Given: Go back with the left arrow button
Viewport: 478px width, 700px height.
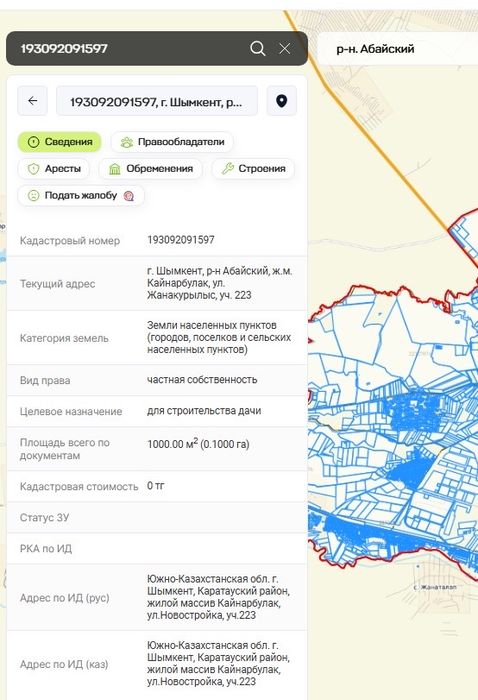Looking at the screenshot, I should click(32, 101).
